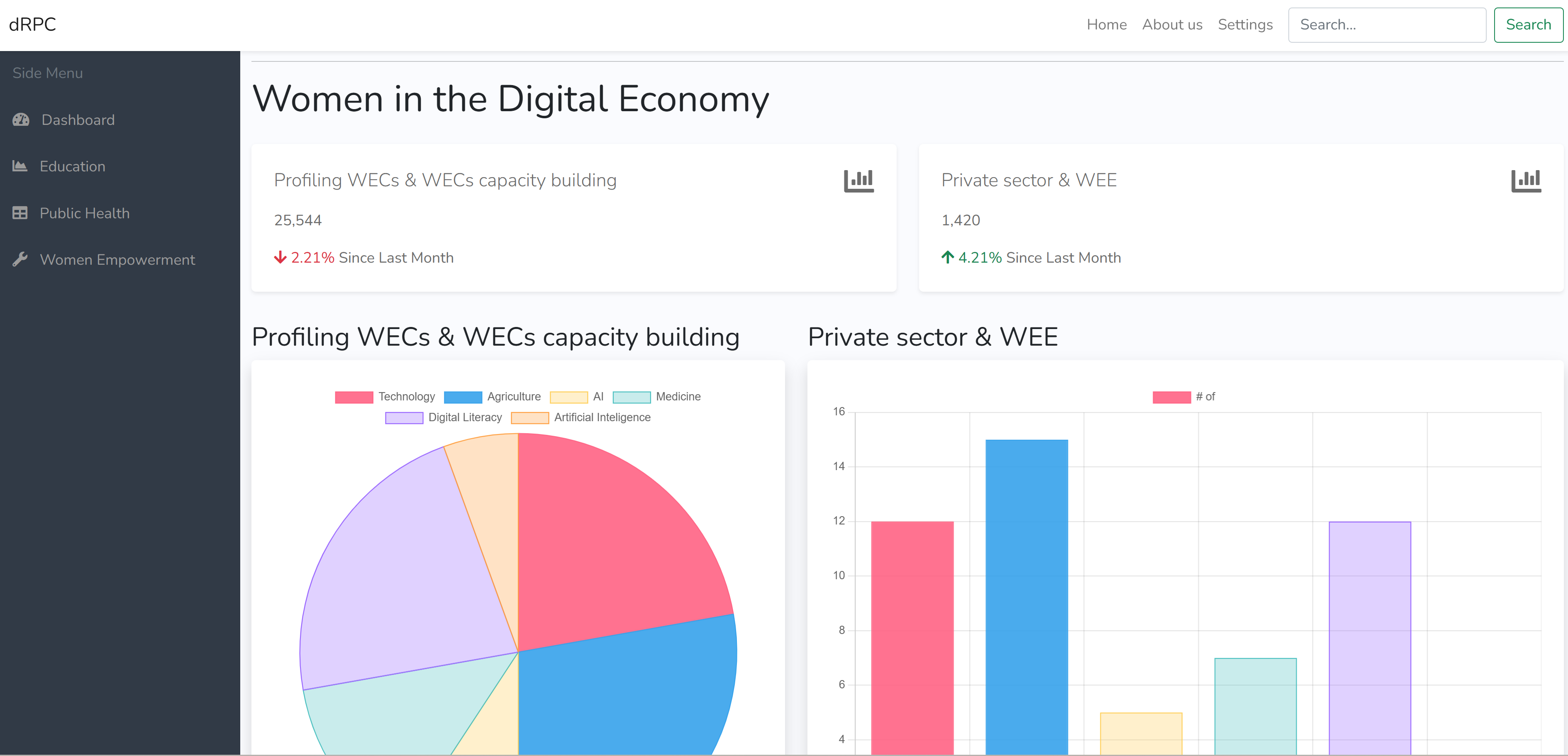Hide the Digital Literacy legend item
This screenshot has height=756, width=1568.
[443, 417]
